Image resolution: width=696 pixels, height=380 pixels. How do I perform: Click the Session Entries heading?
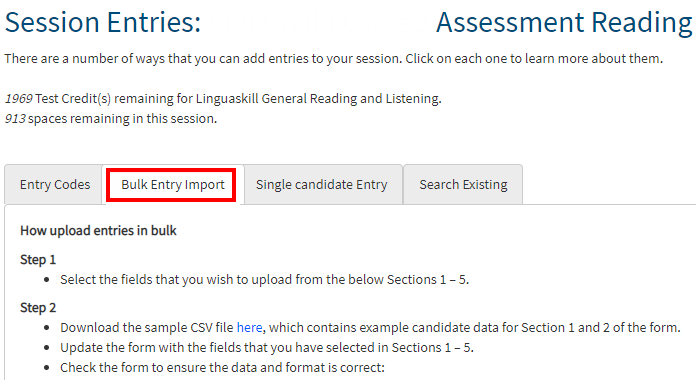coord(103,22)
